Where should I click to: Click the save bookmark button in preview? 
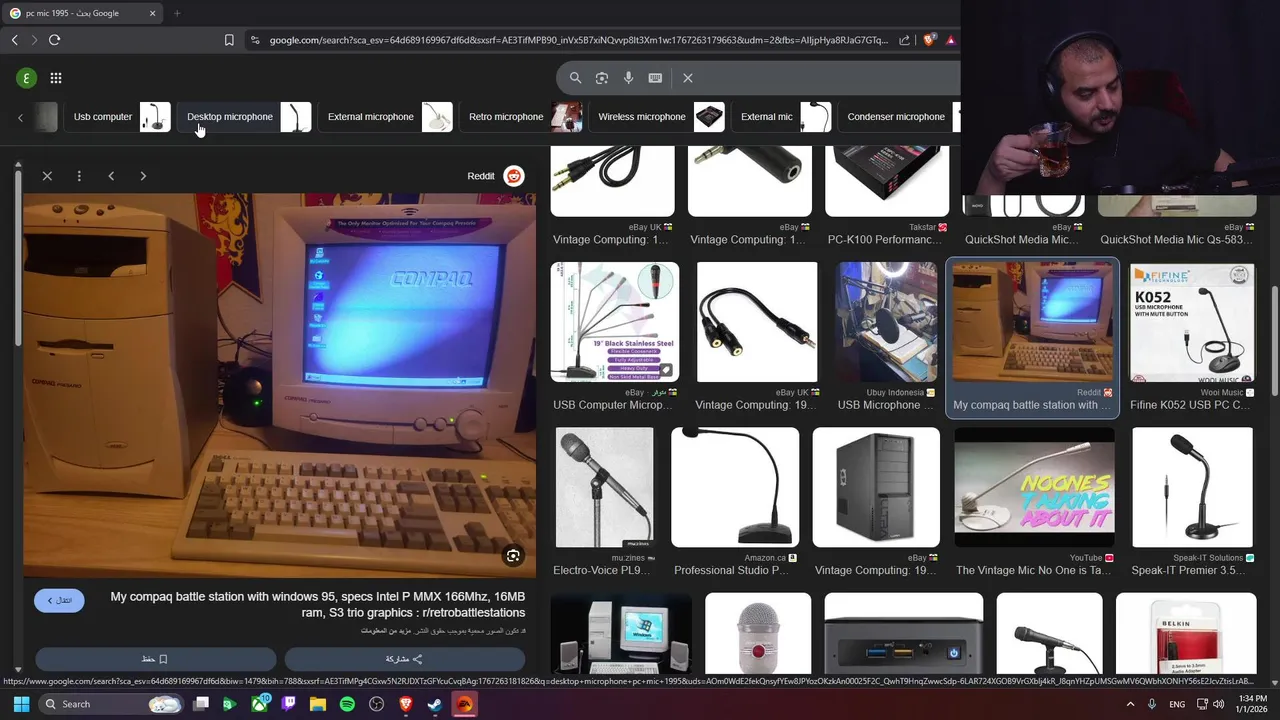(x=155, y=659)
